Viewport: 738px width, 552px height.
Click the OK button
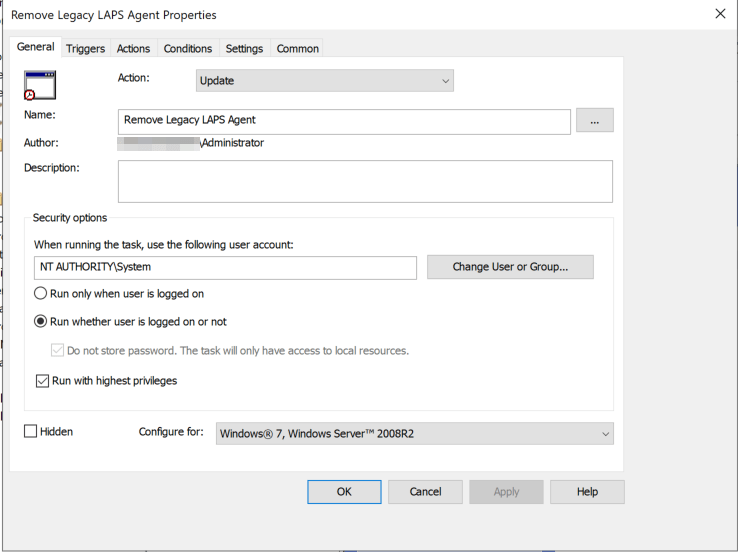pos(344,491)
